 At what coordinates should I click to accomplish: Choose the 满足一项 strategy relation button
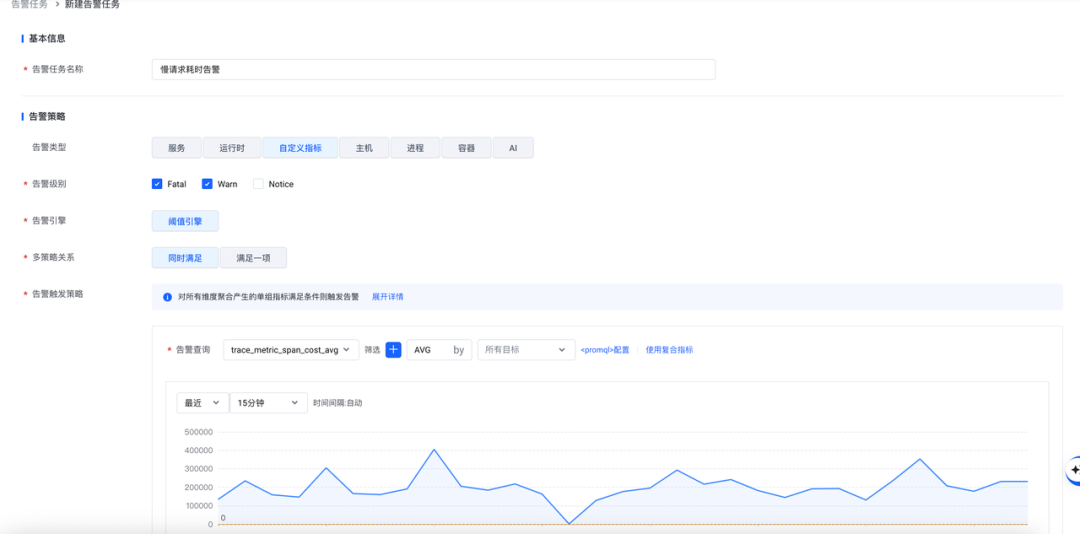(253, 258)
